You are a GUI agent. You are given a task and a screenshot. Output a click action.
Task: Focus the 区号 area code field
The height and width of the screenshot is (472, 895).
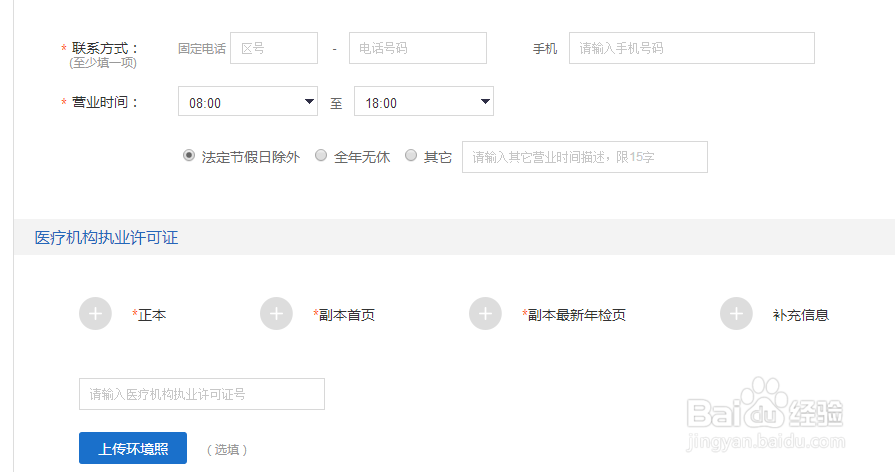pyautogui.click(x=274, y=48)
